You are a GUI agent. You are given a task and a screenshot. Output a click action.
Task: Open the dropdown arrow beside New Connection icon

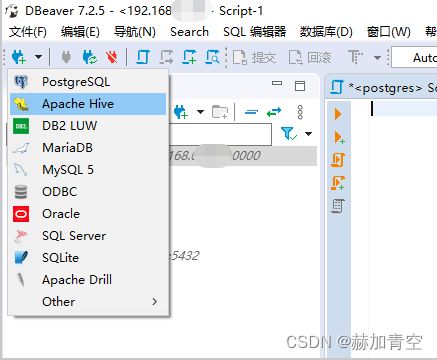pos(39,57)
